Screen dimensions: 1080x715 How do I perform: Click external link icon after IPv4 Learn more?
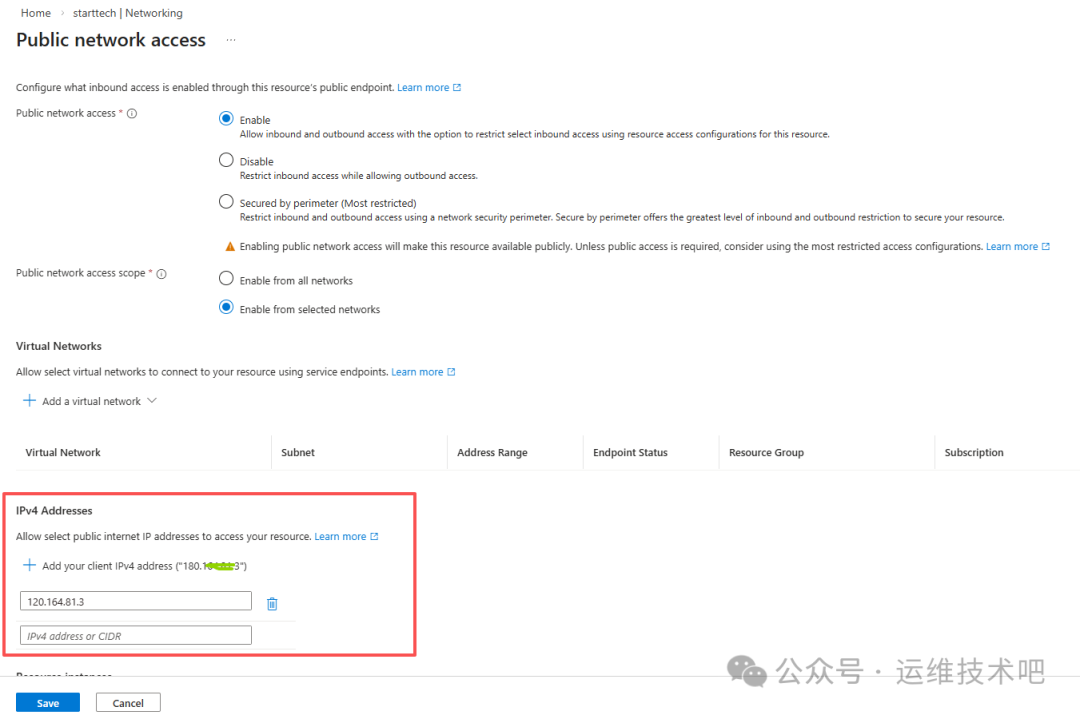[374, 537]
